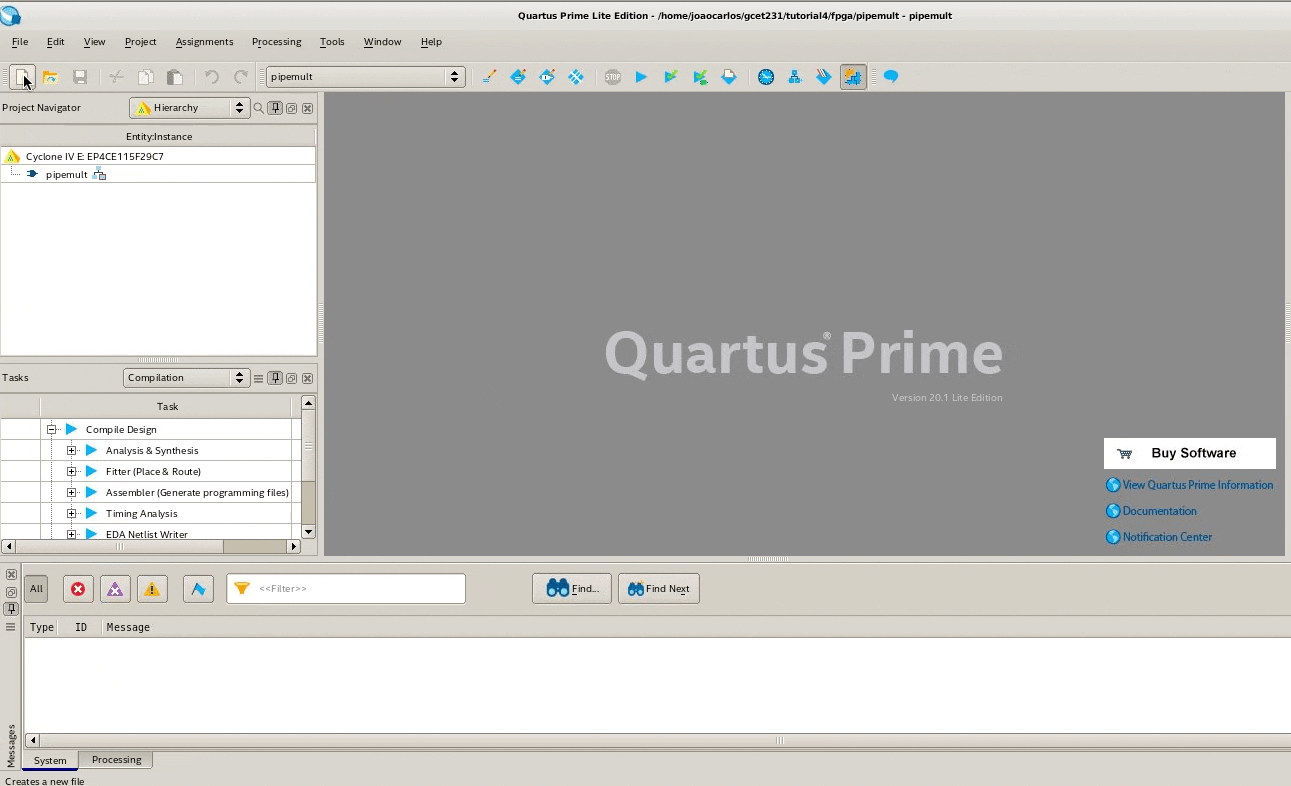Click the Cut scissors icon
Screen dimensions: 1291x786
[116, 77]
